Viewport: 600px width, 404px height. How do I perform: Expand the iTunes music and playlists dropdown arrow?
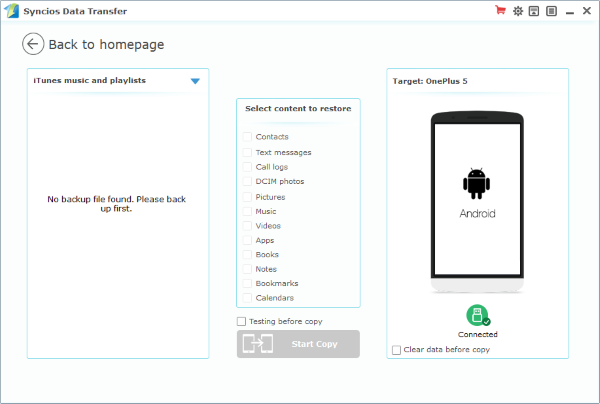195,80
